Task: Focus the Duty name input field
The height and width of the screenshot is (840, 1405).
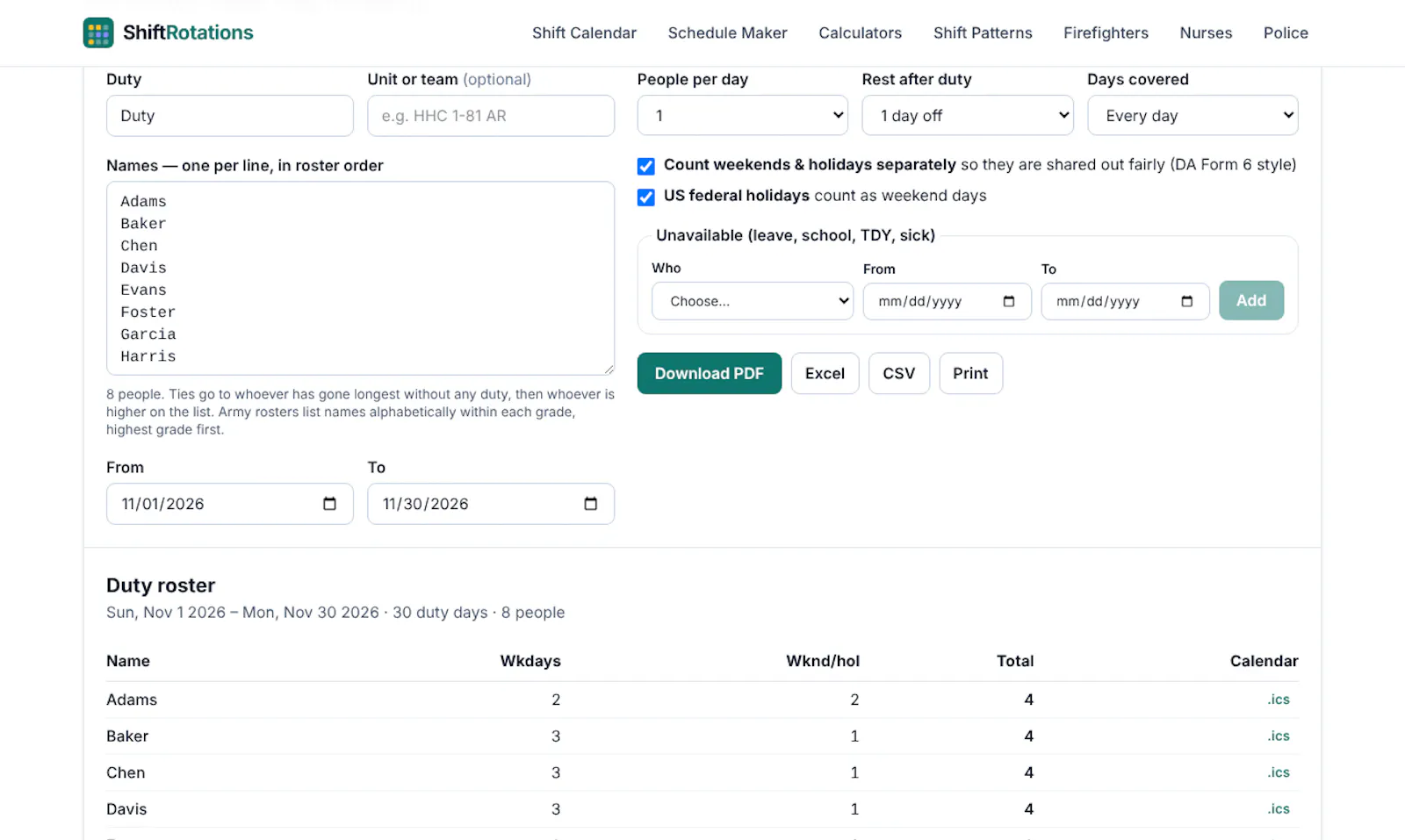Action: [x=230, y=116]
